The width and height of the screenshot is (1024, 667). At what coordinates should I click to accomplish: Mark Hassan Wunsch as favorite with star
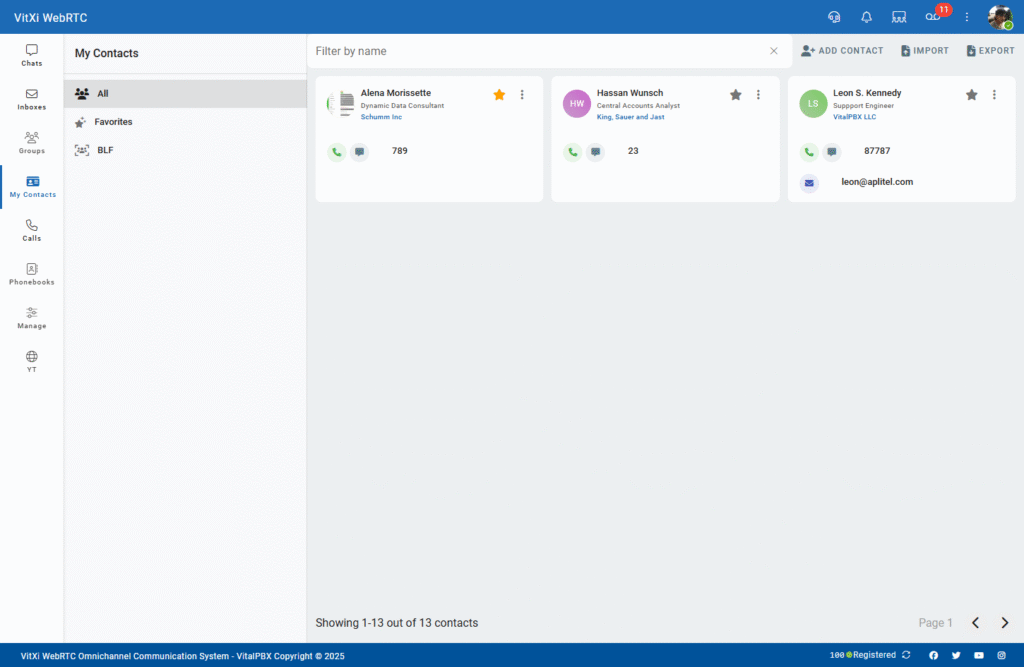point(736,95)
